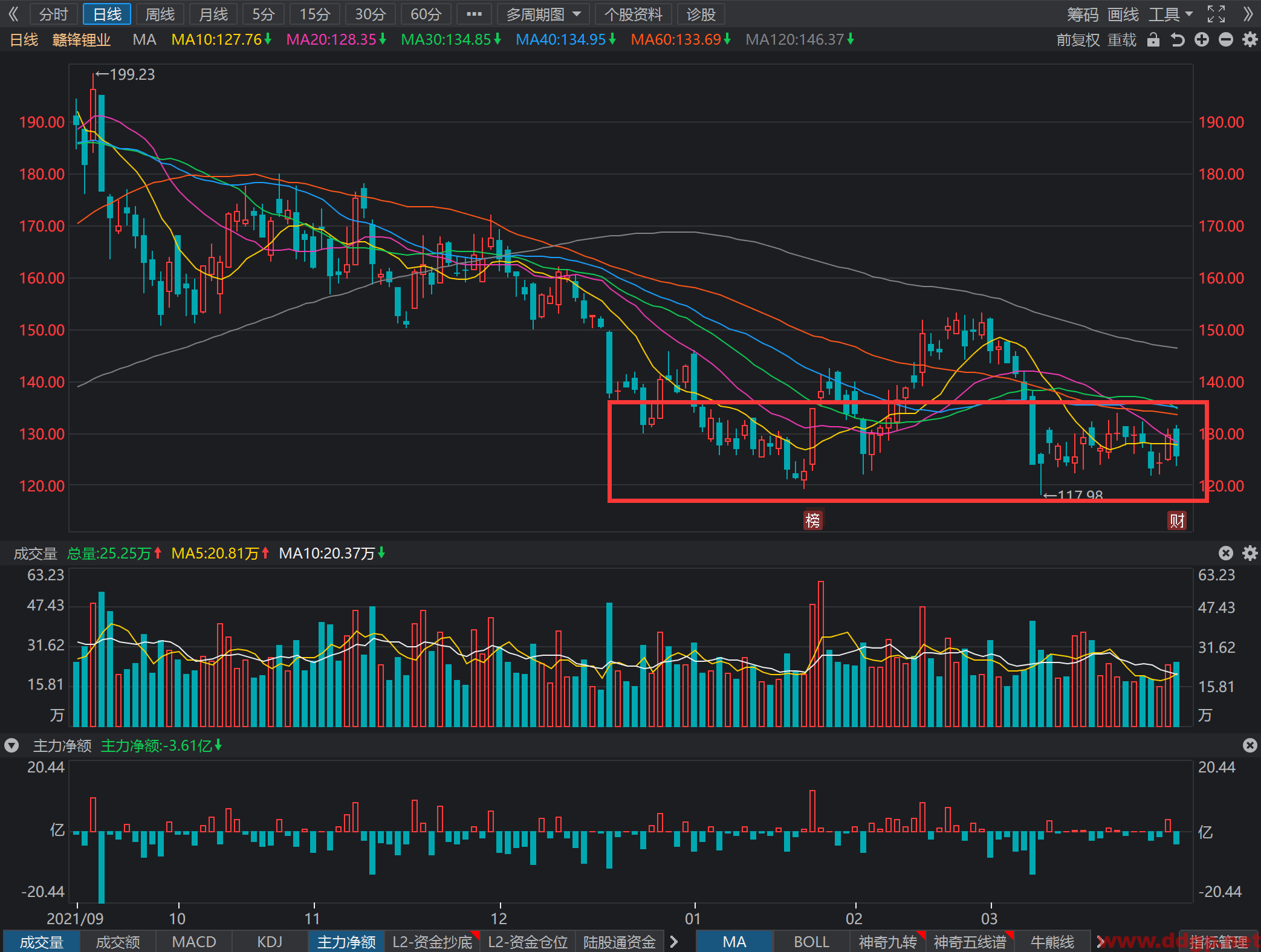
Task: Close the 成交量 volume panel
Action: click(x=1225, y=553)
